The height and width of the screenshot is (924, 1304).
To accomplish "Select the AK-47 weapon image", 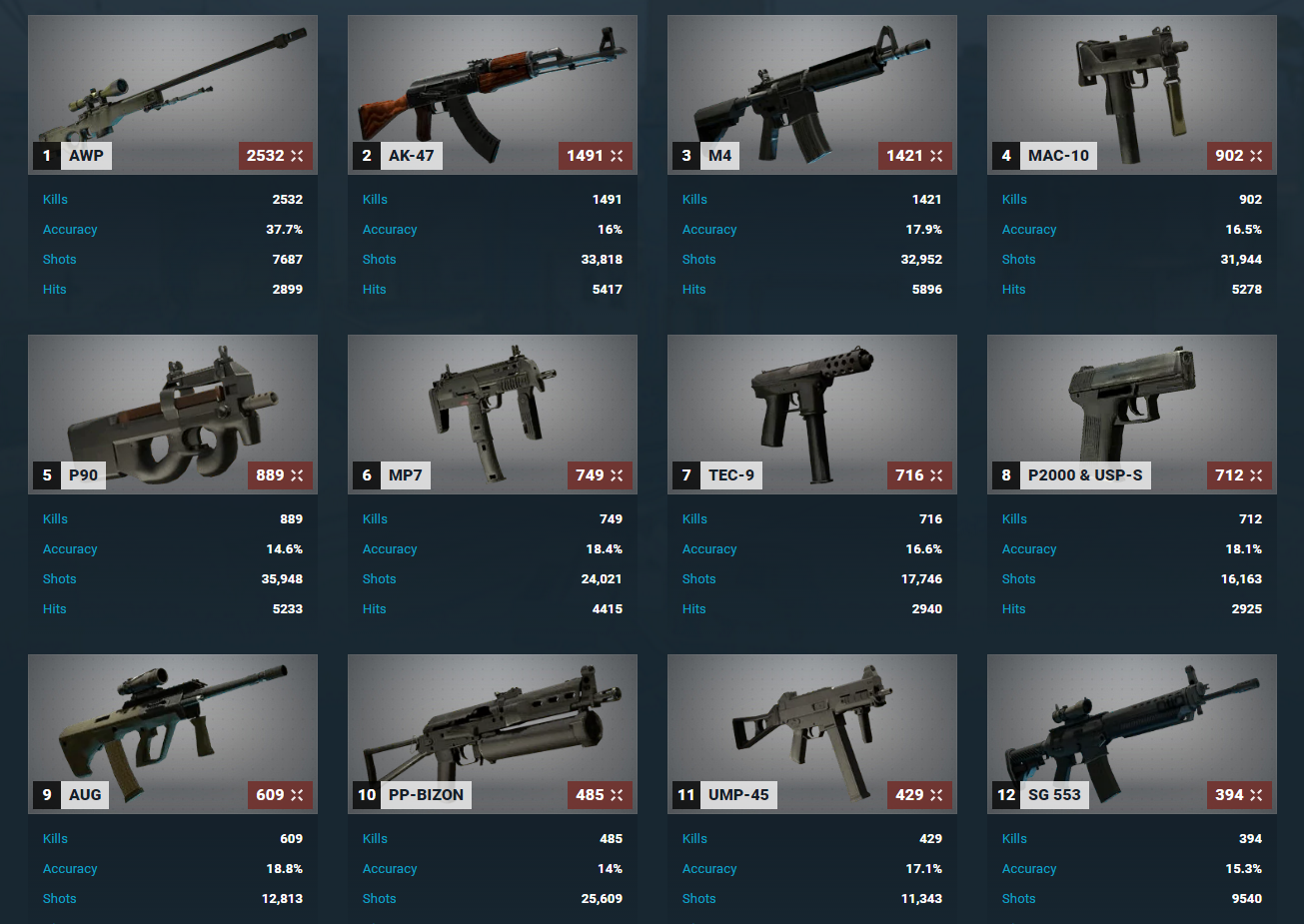I will click(x=493, y=95).
